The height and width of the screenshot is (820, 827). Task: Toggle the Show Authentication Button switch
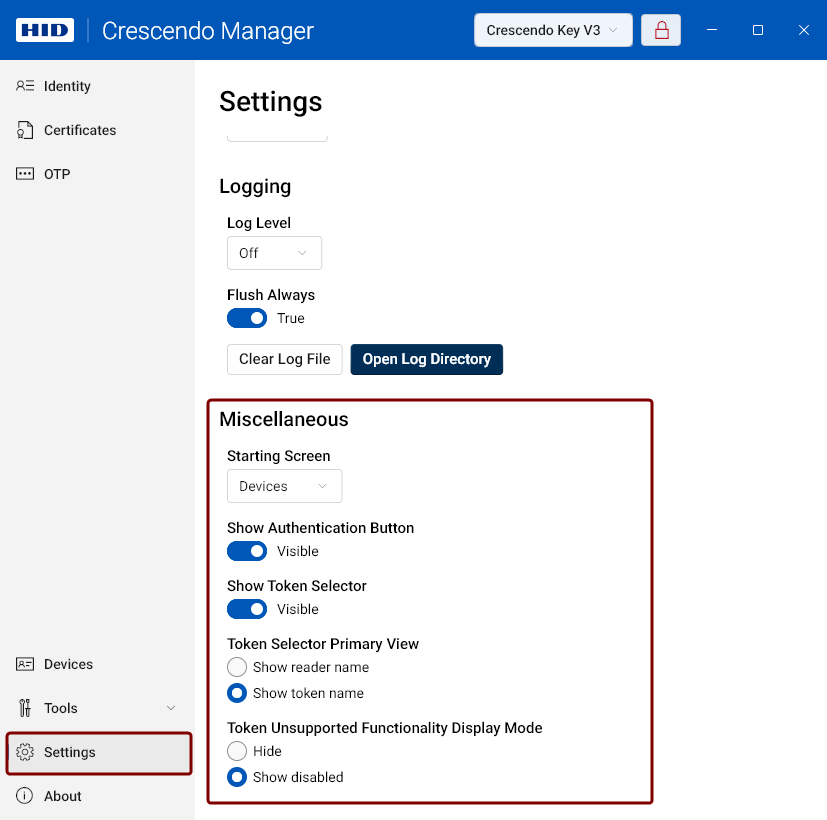[x=247, y=551]
